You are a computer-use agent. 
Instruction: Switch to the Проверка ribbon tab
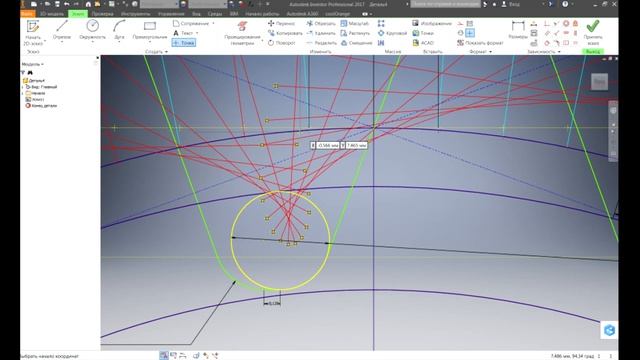tap(102, 14)
